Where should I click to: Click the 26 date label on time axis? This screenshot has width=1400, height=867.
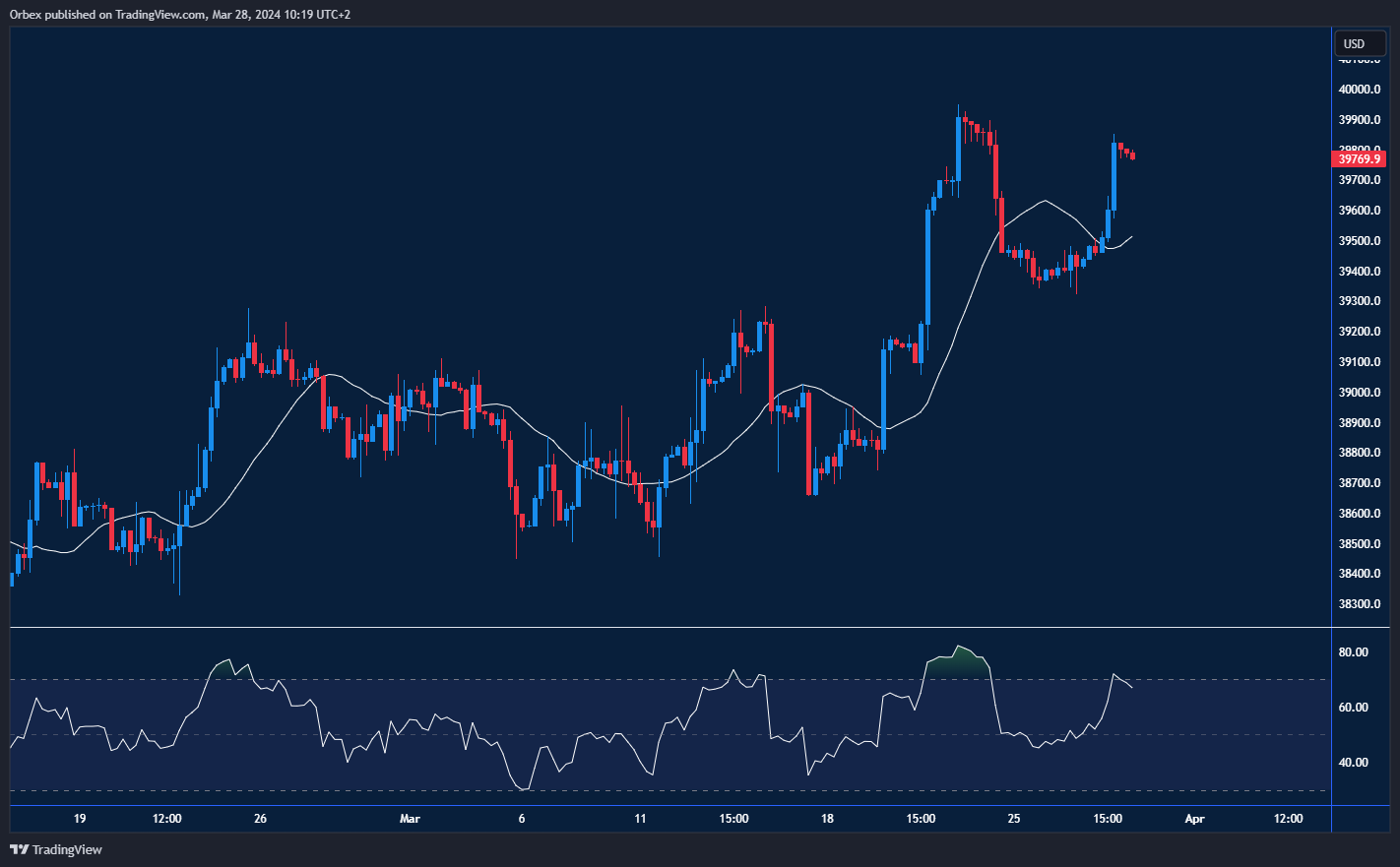[260, 819]
